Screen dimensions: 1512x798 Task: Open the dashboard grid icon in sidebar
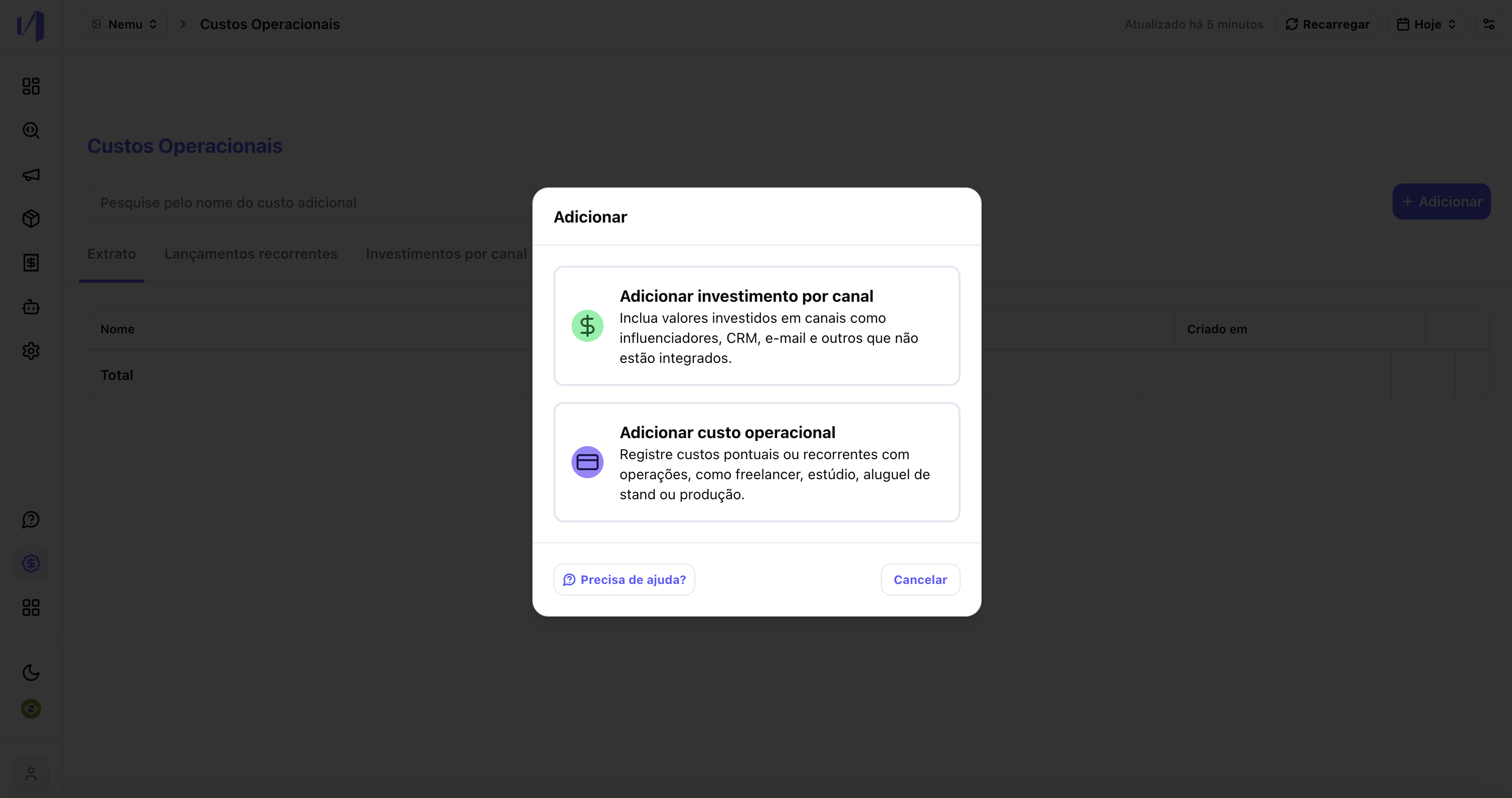(x=31, y=86)
